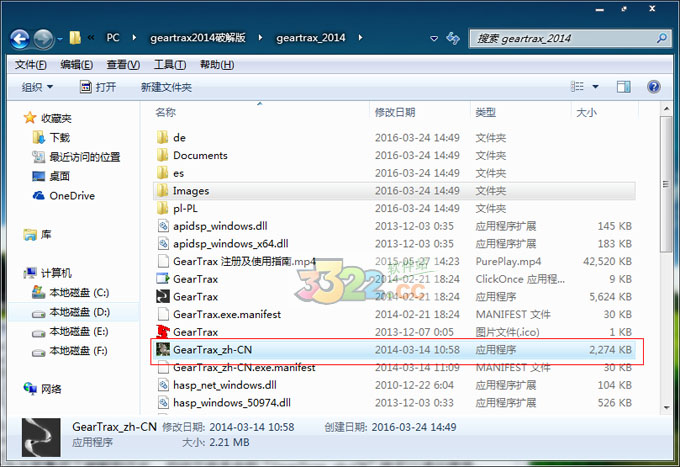Open recent locations dropdown beside Forward arrow
The height and width of the screenshot is (467, 680).
tap(60, 39)
